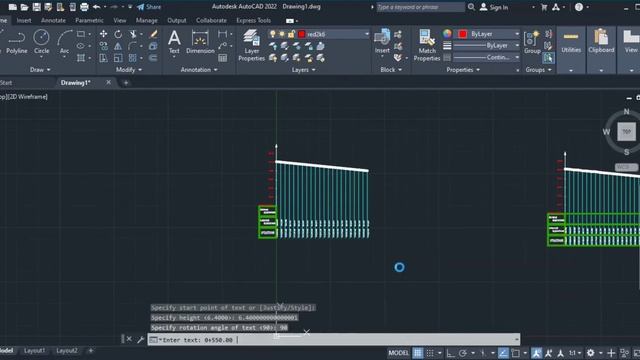Click the Mirror tool in Modify panel
This screenshot has height=360, width=640.
pyautogui.click(x=118, y=46)
